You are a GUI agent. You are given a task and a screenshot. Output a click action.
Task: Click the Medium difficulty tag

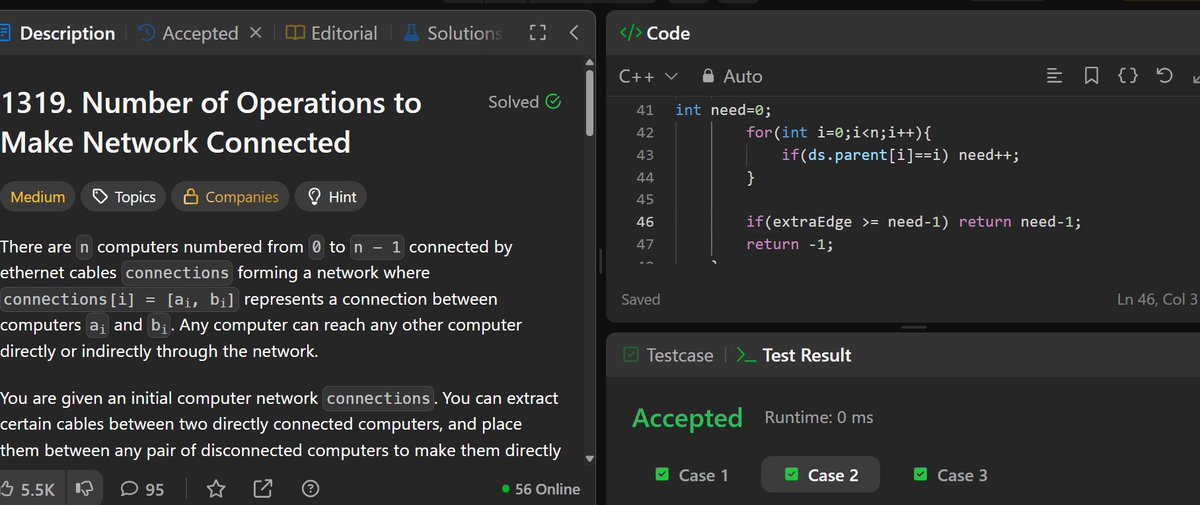pyautogui.click(x=38, y=197)
